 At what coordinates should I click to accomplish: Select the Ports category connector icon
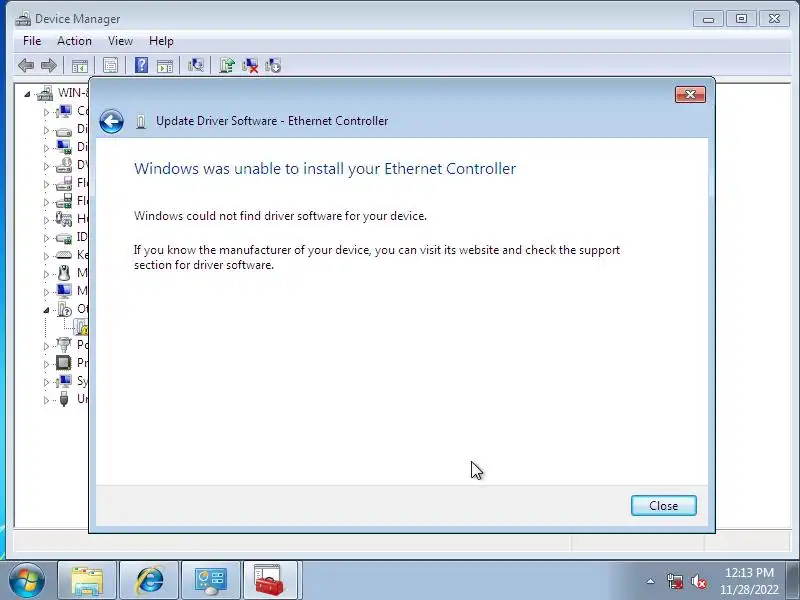tap(64, 345)
